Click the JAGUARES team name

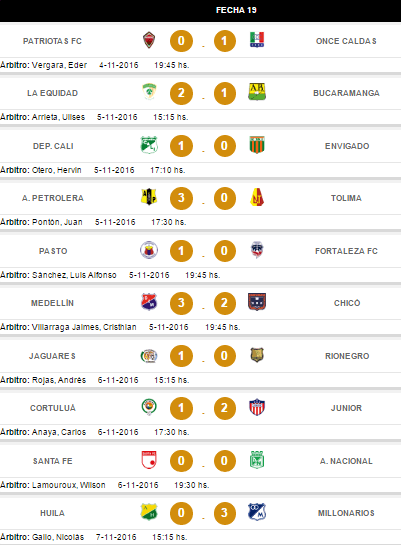52,356
